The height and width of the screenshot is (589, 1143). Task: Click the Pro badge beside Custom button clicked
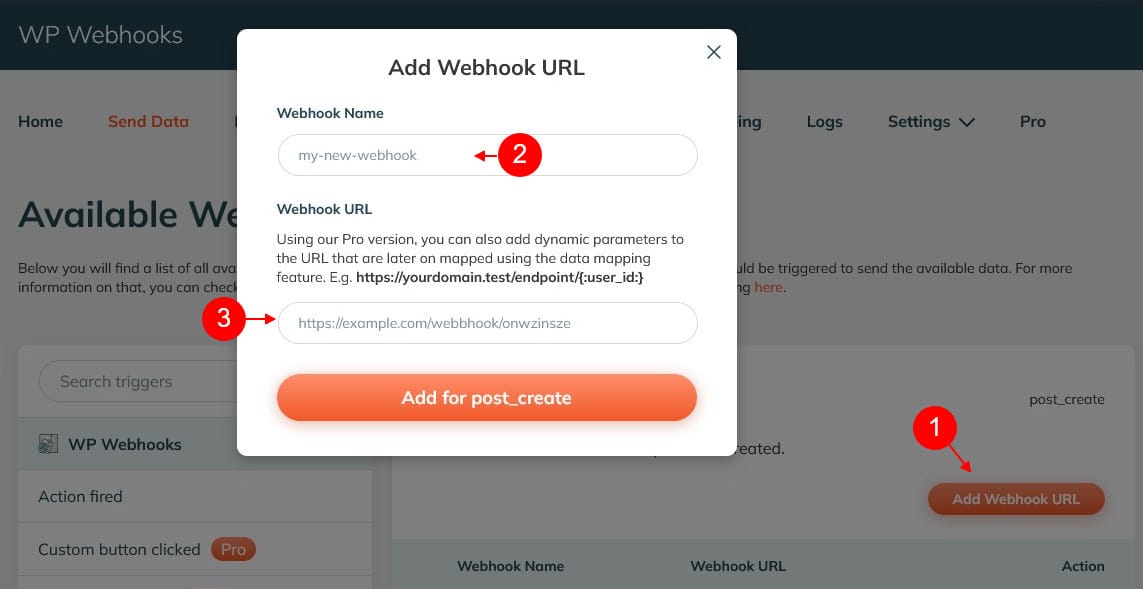click(x=233, y=550)
